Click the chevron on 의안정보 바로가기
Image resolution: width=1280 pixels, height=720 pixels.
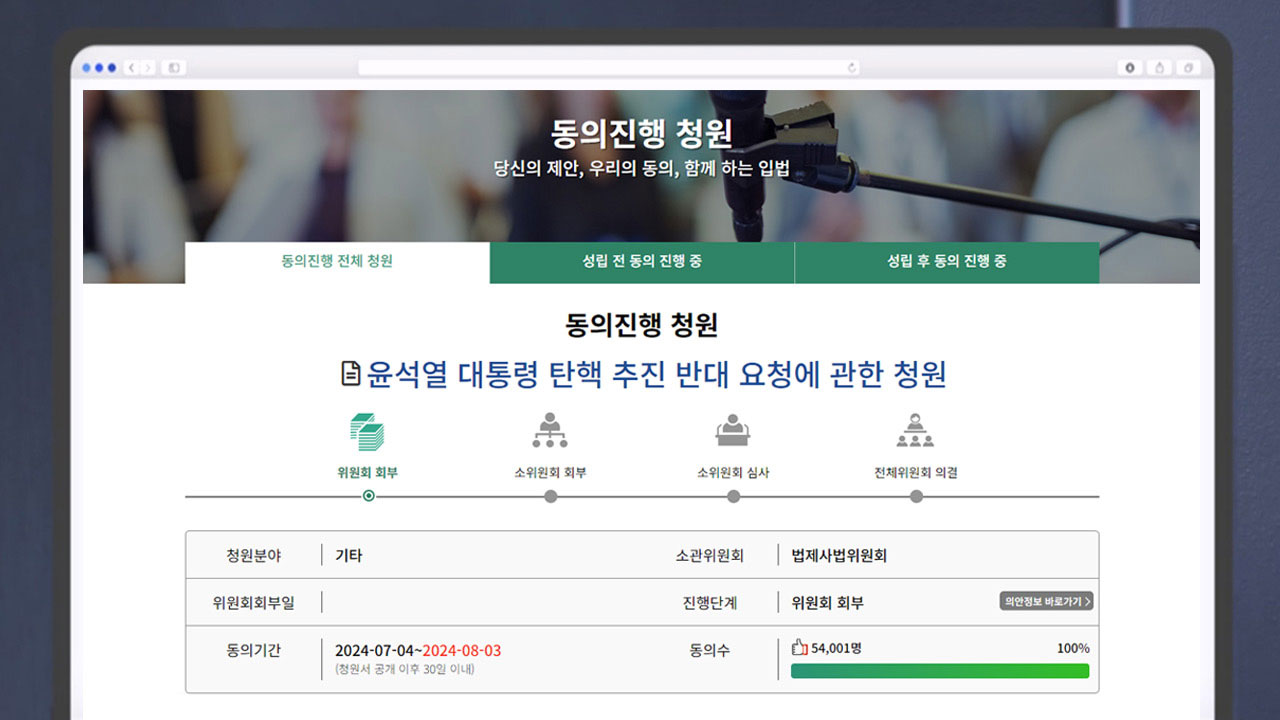1088,601
